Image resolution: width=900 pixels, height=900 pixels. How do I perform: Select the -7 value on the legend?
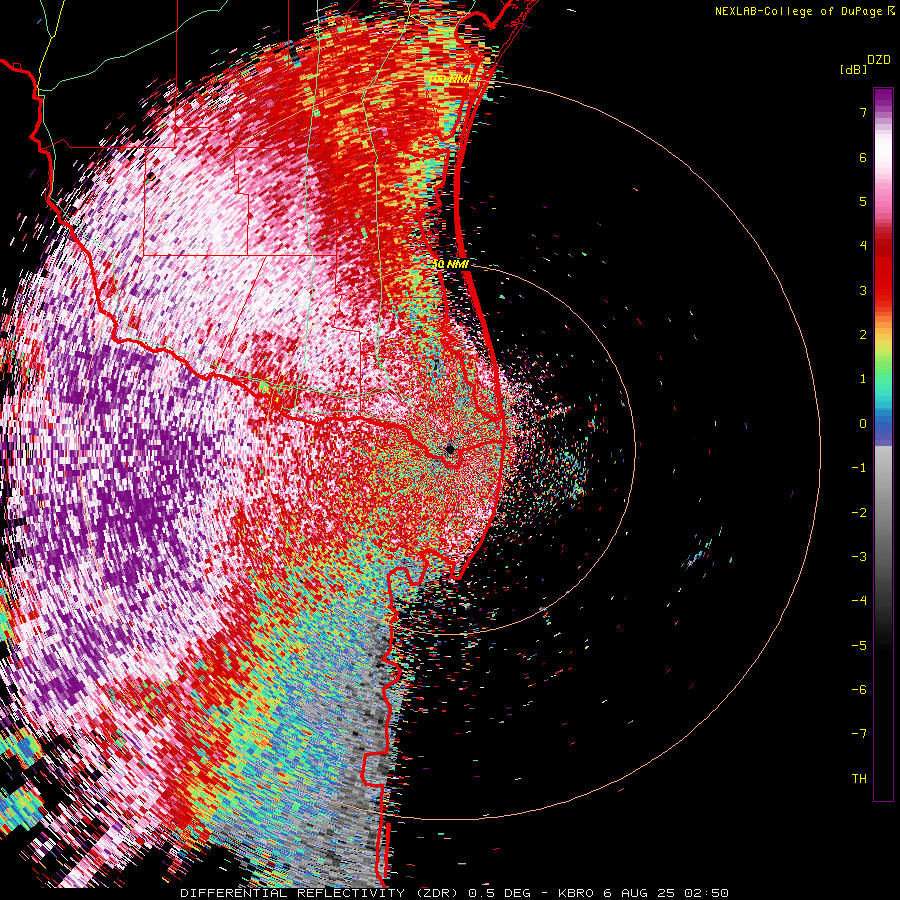click(x=859, y=734)
